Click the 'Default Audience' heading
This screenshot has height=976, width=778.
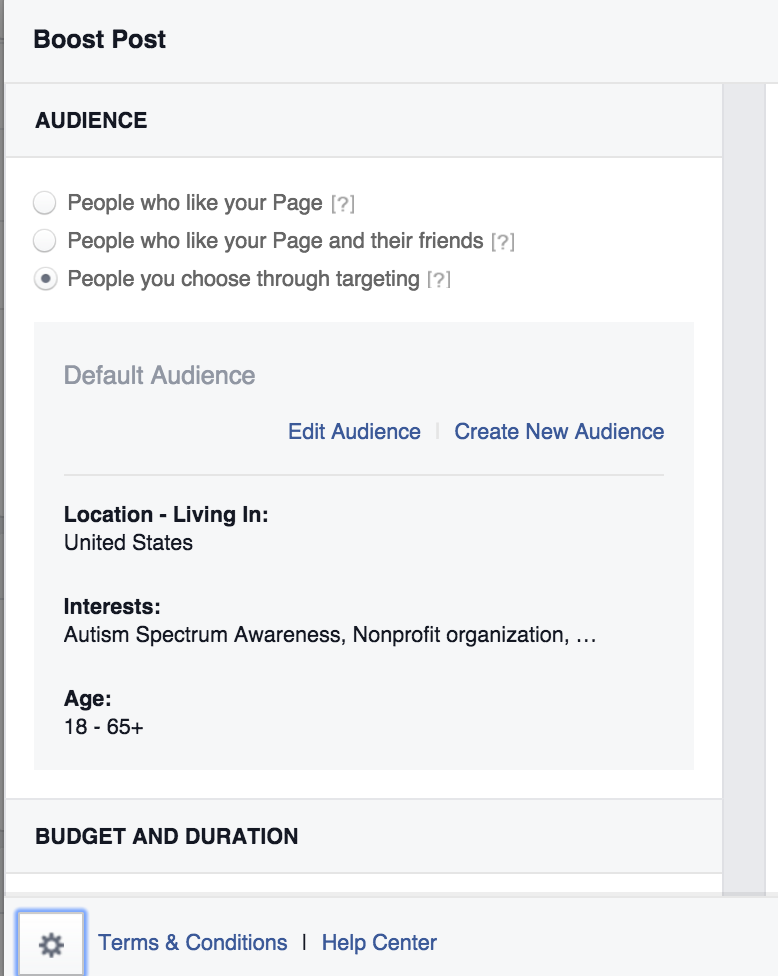point(159,375)
